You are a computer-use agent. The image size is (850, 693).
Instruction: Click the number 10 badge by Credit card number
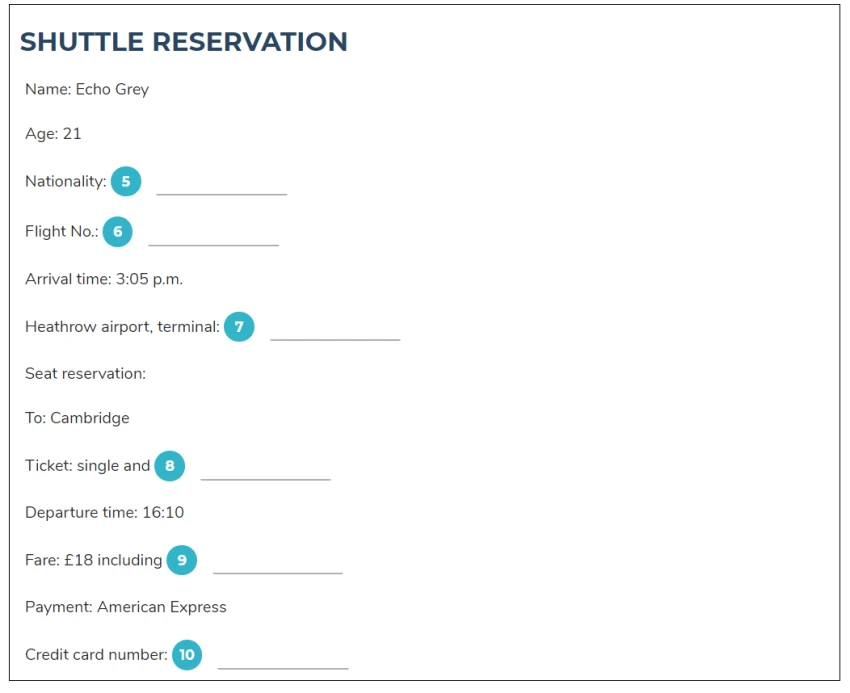[187, 655]
